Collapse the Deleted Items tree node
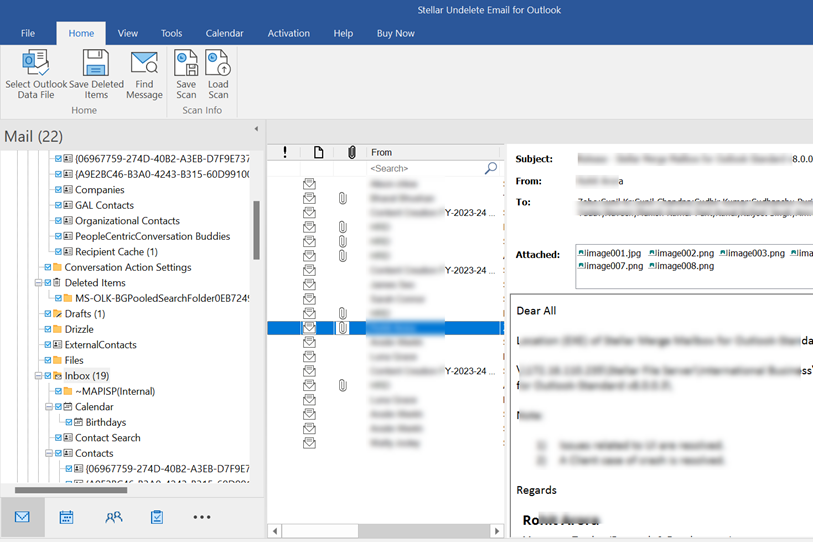813x542 pixels. pyautogui.click(x=38, y=283)
